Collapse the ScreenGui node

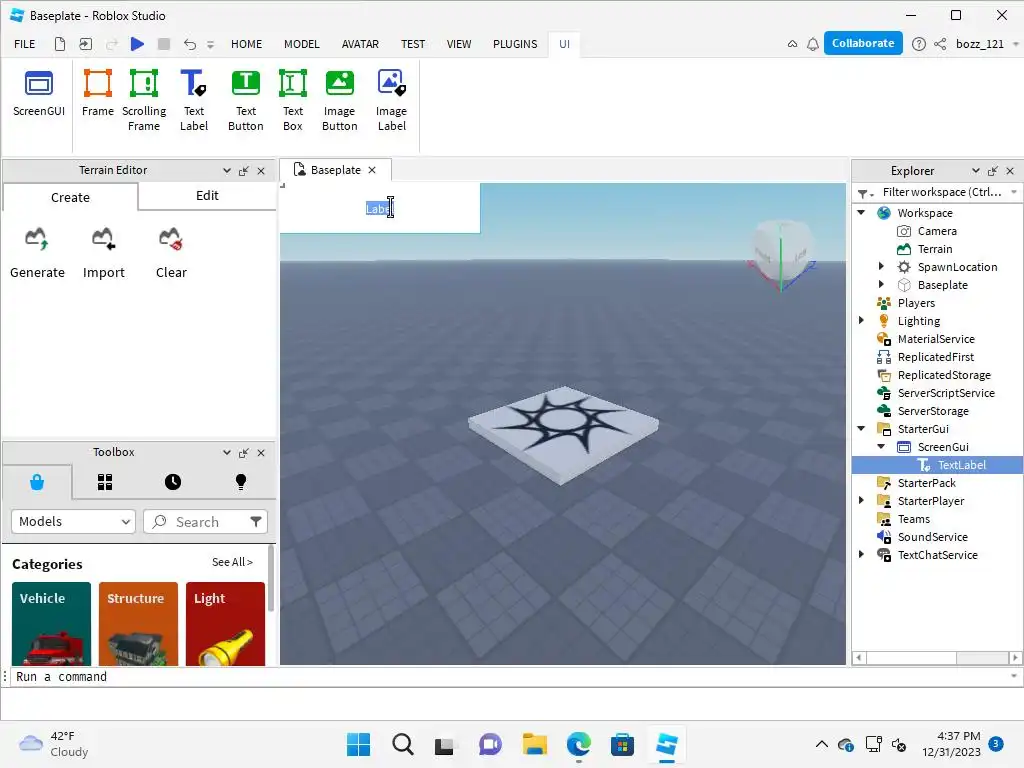point(881,447)
